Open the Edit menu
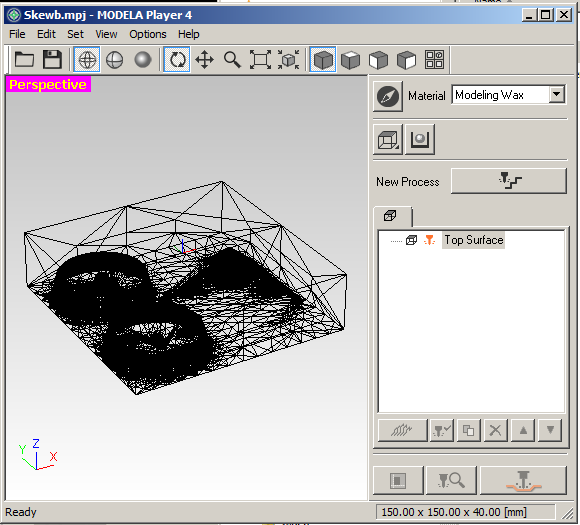 coord(46,34)
